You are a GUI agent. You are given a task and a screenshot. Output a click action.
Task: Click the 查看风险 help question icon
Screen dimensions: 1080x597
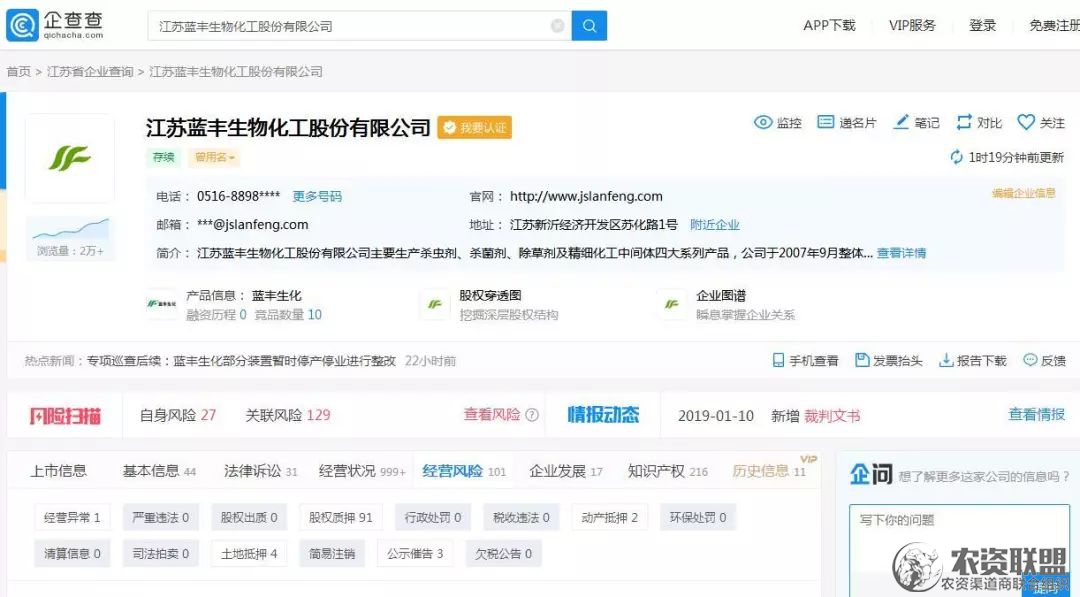point(532,415)
